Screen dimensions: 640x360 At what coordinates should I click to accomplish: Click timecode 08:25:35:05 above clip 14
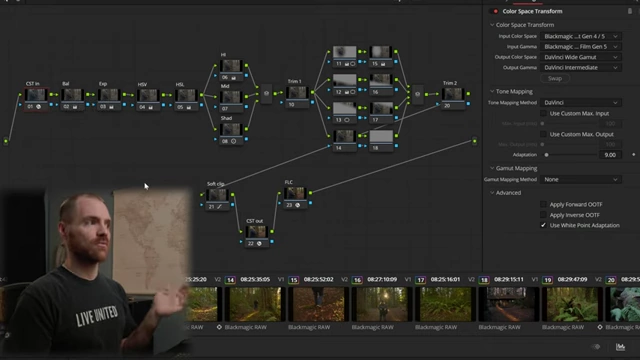(255, 280)
